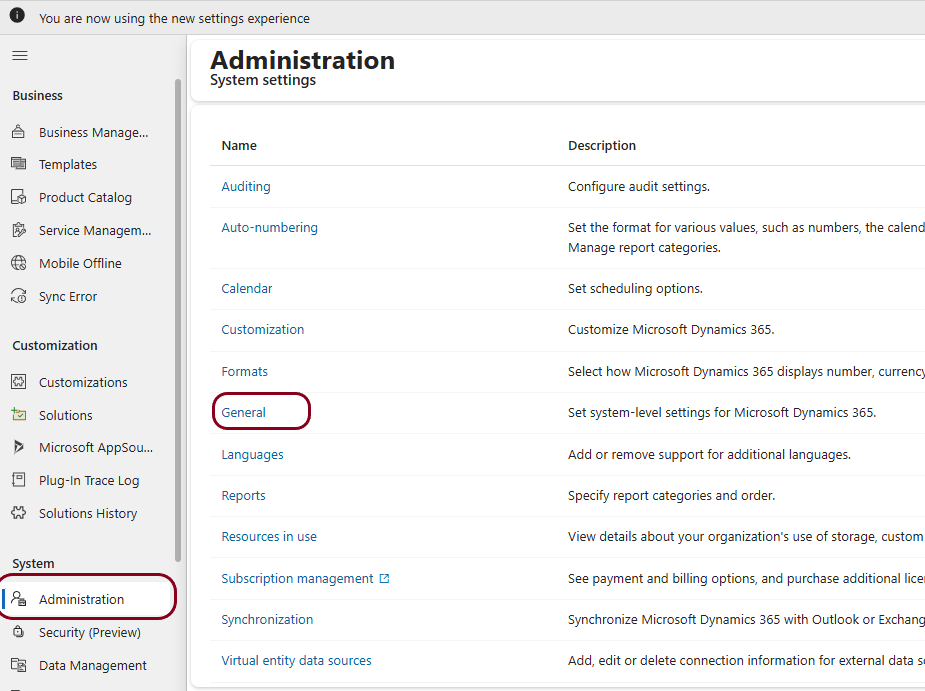Open the Customizations sidebar item
The image size is (925, 691).
[83, 382]
